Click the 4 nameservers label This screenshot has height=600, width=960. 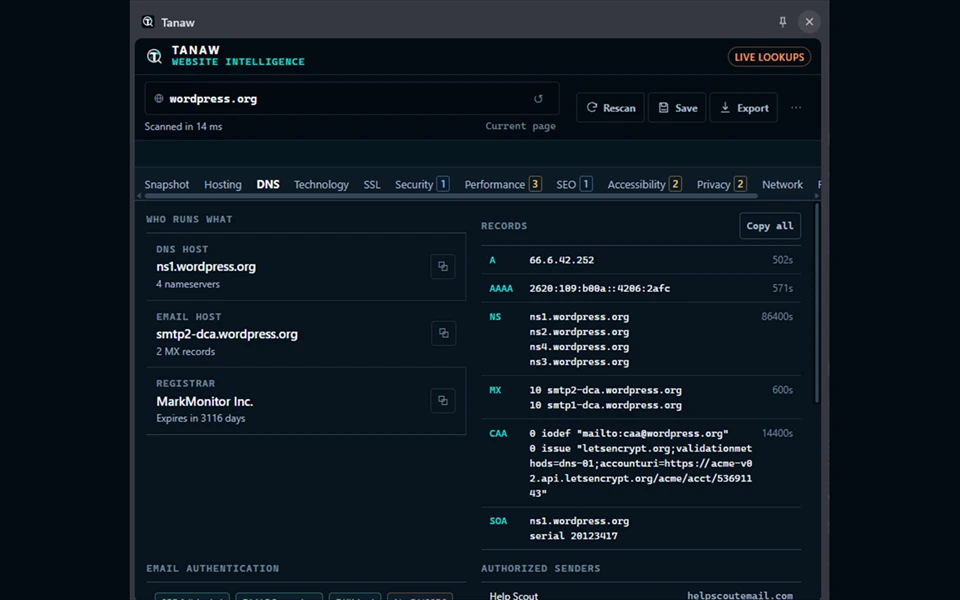point(187,284)
